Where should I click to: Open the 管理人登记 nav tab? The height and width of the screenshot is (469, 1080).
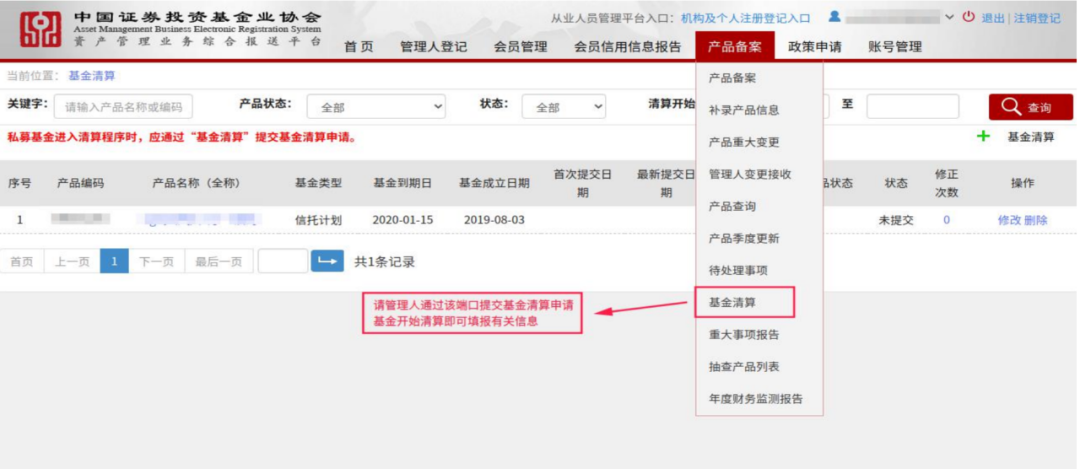click(x=433, y=47)
